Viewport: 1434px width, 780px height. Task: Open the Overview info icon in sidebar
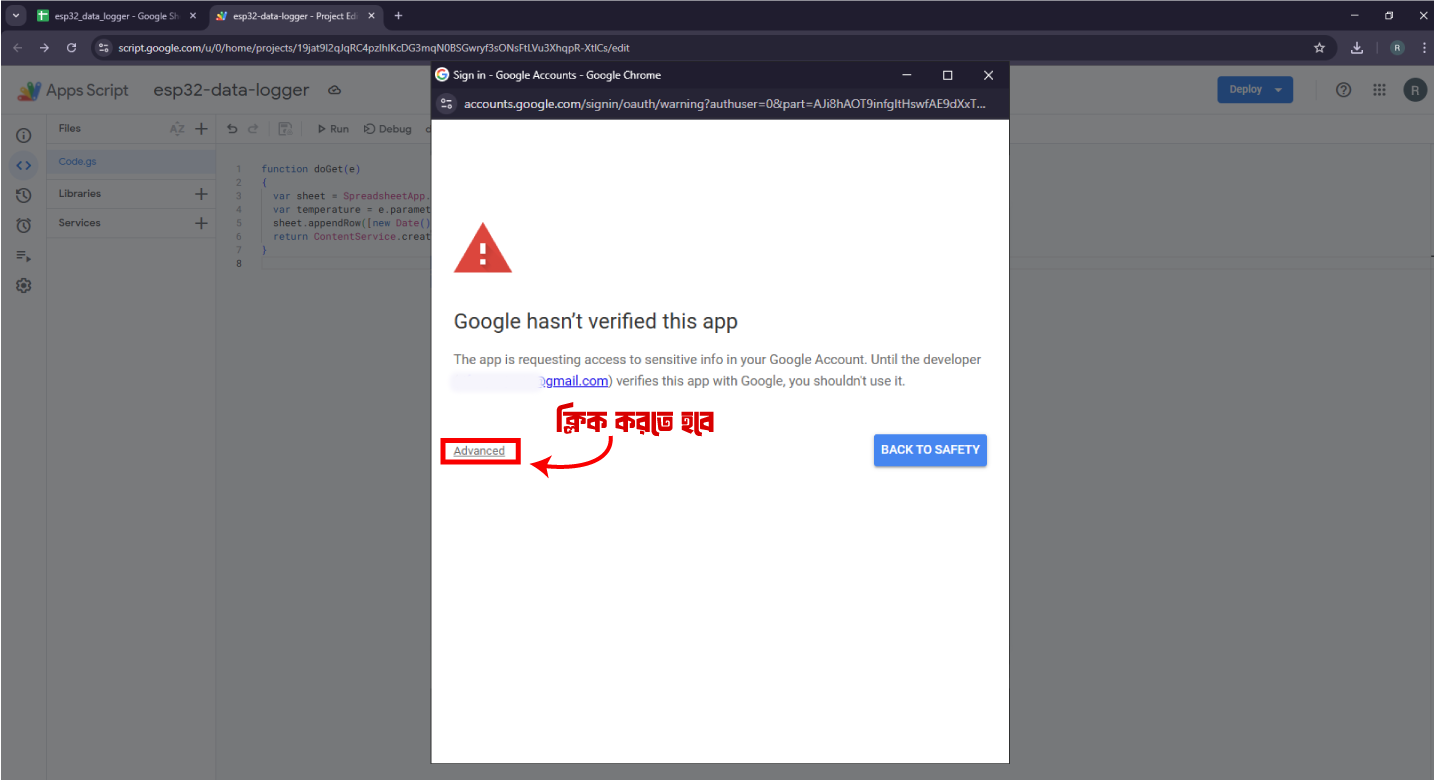(x=24, y=136)
